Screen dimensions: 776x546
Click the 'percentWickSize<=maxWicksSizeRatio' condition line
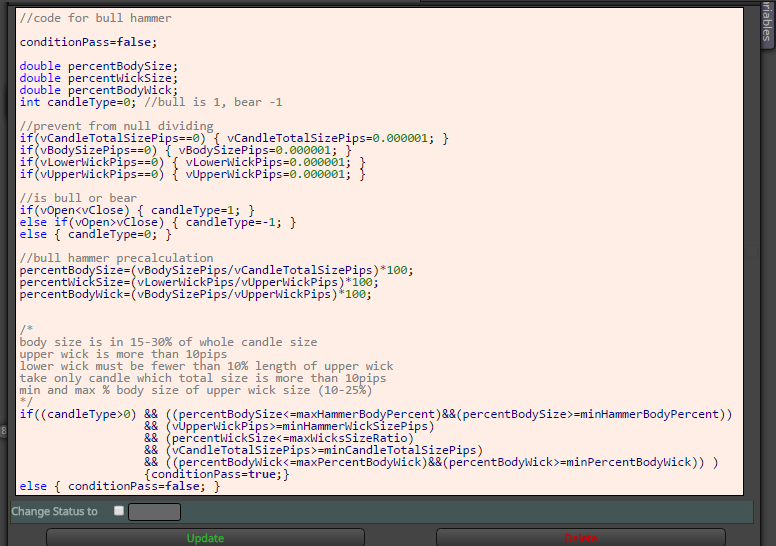tap(279, 438)
